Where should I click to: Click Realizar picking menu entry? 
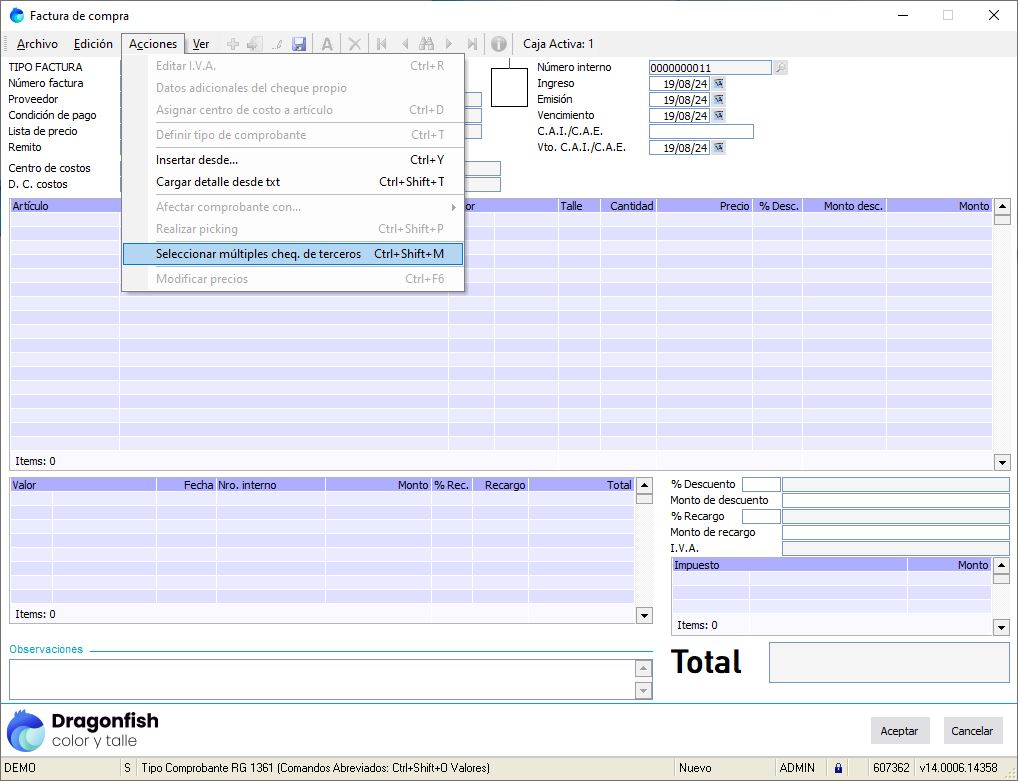tap(293, 229)
